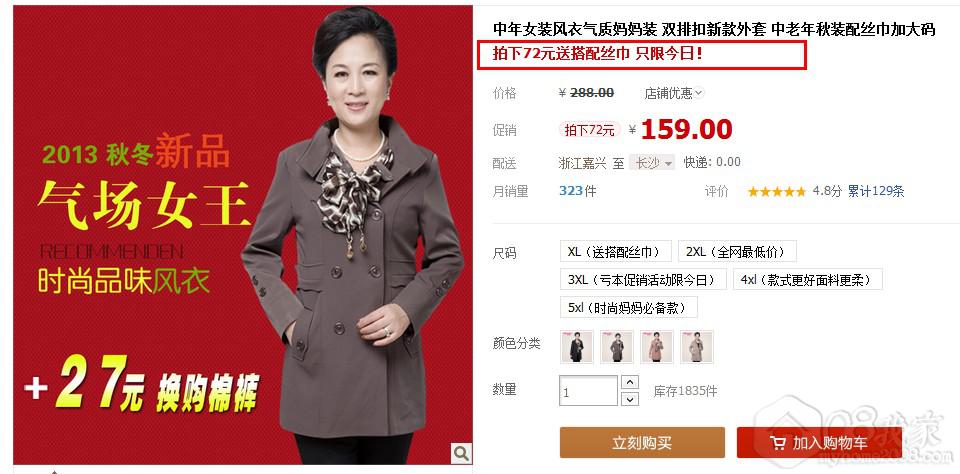Choose size XL（送搭配丝巾）
The height and width of the screenshot is (474, 960).
(x=615, y=252)
